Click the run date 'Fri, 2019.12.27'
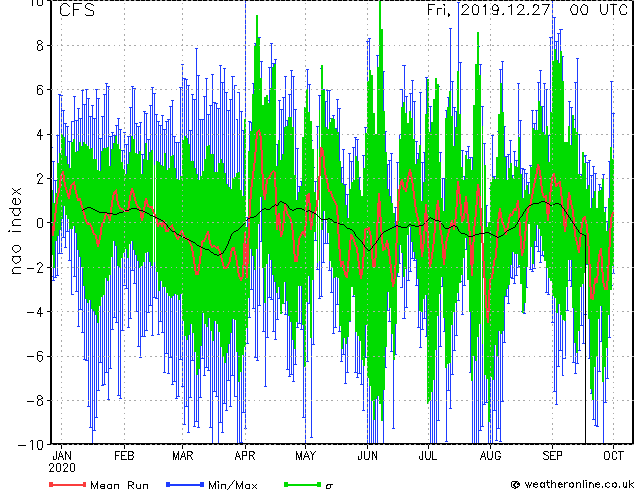Image resolution: width=634 pixels, height=490 pixels. (x=489, y=10)
